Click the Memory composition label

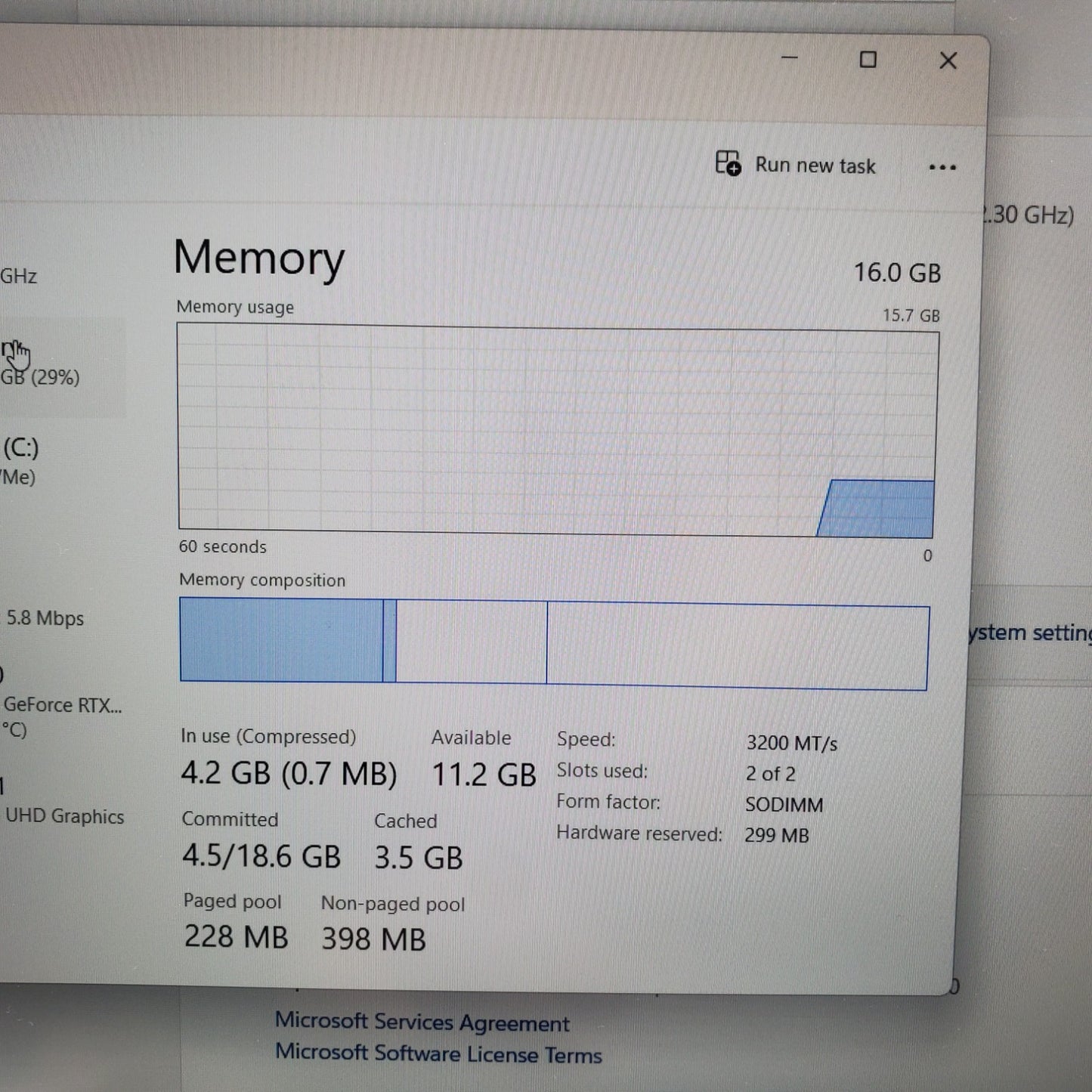[262, 580]
